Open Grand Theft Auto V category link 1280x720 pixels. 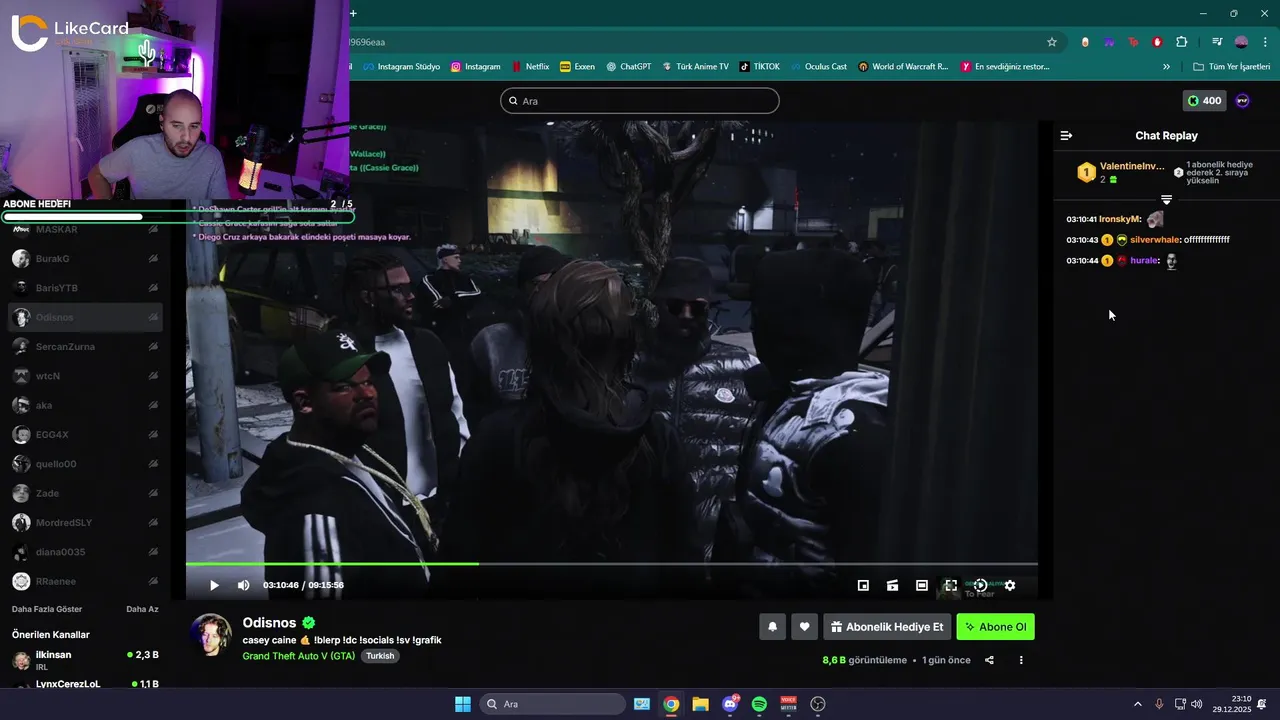point(298,656)
